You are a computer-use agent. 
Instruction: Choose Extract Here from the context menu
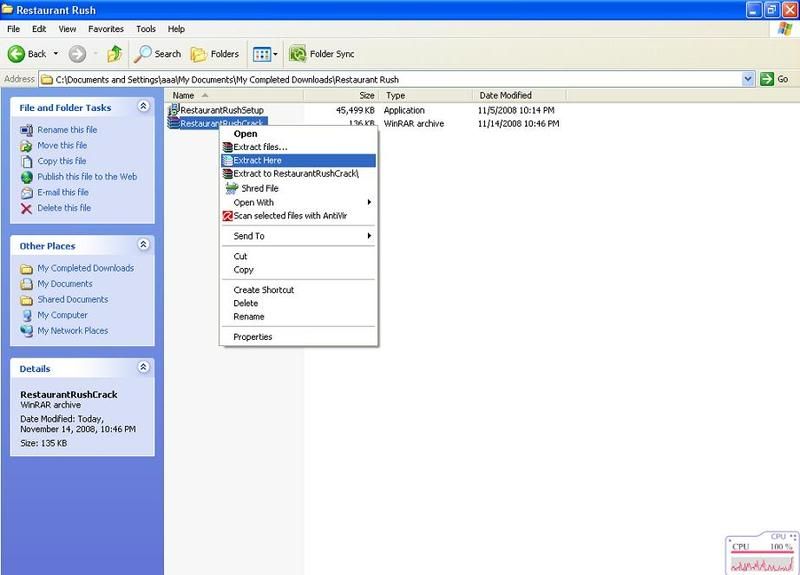pyautogui.click(x=257, y=160)
